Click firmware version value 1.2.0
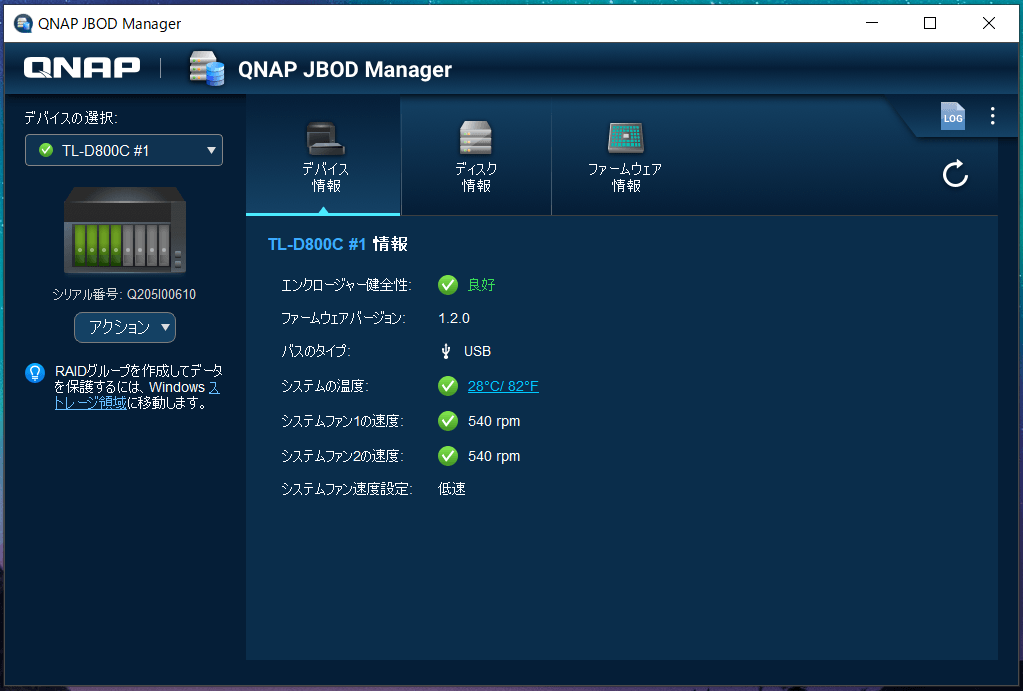This screenshot has height=691, width=1023. pos(454,318)
